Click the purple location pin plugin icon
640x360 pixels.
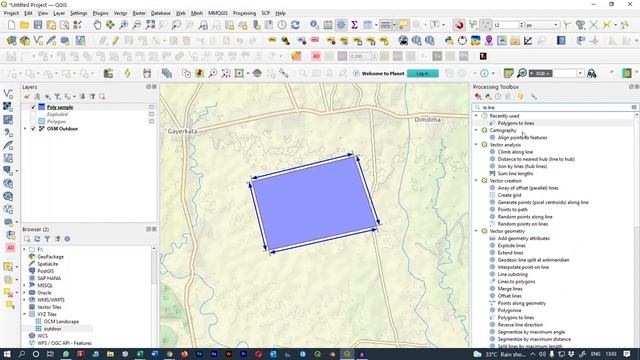click(489, 41)
